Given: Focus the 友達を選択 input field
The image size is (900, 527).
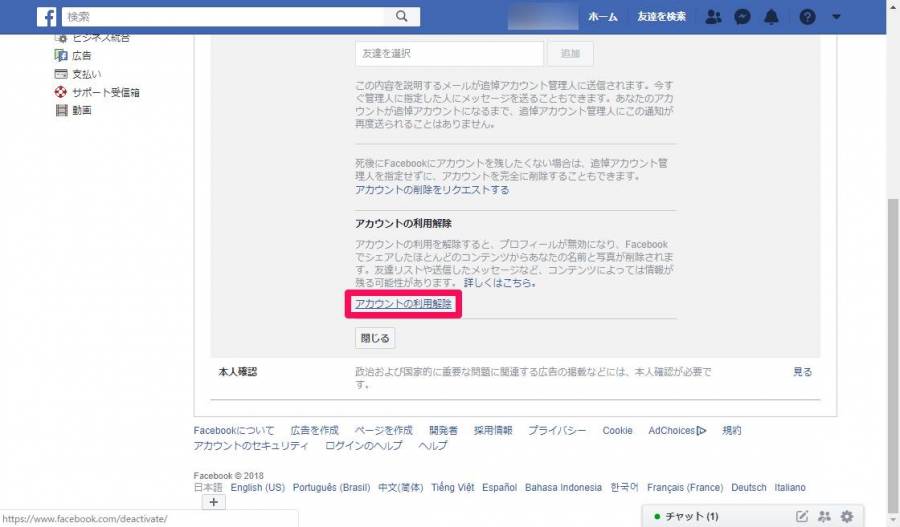Looking at the screenshot, I should (x=449, y=53).
